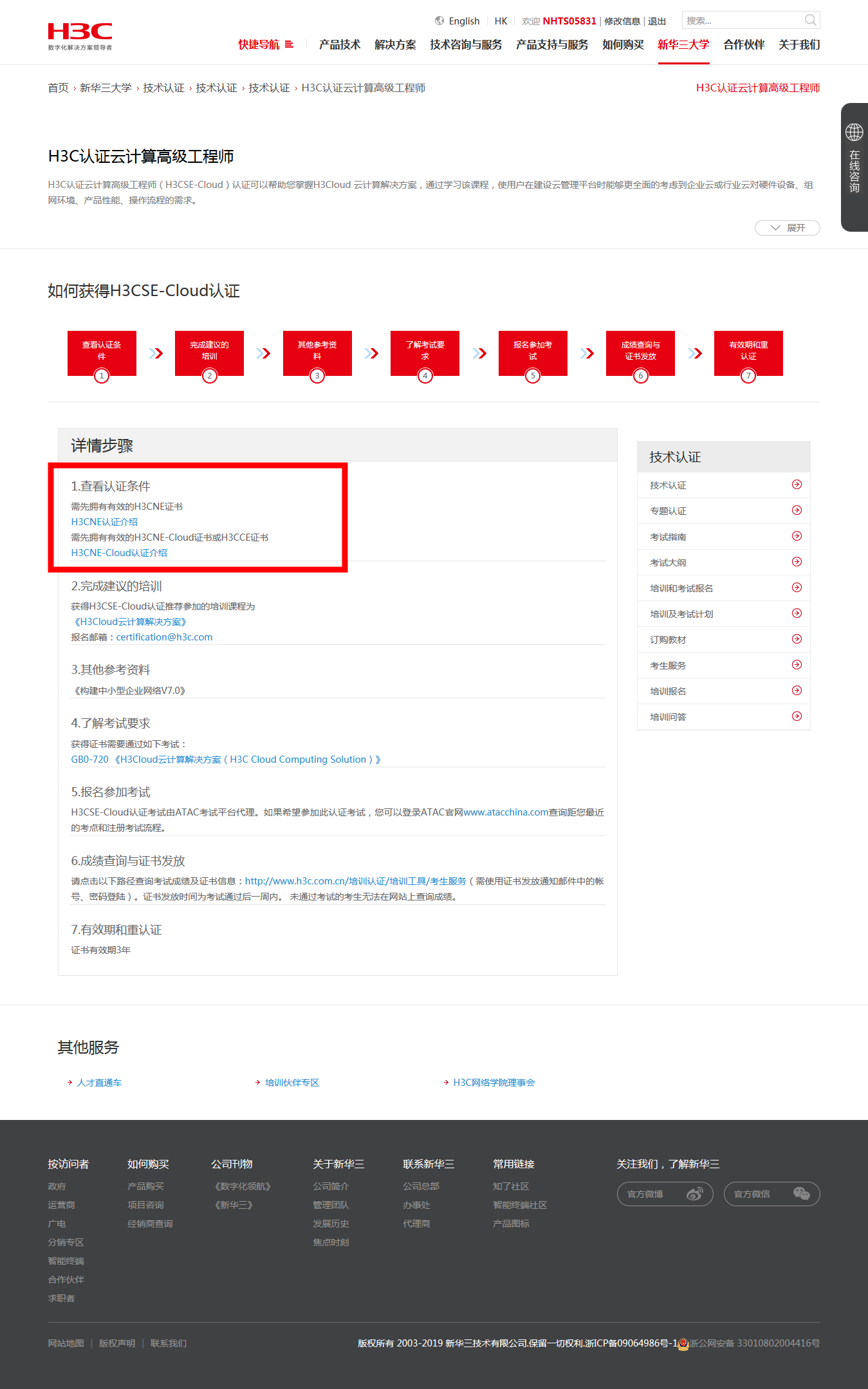Open the H3CNE认证介绍 link
Image resolution: width=868 pixels, height=1389 pixels.
(104, 522)
